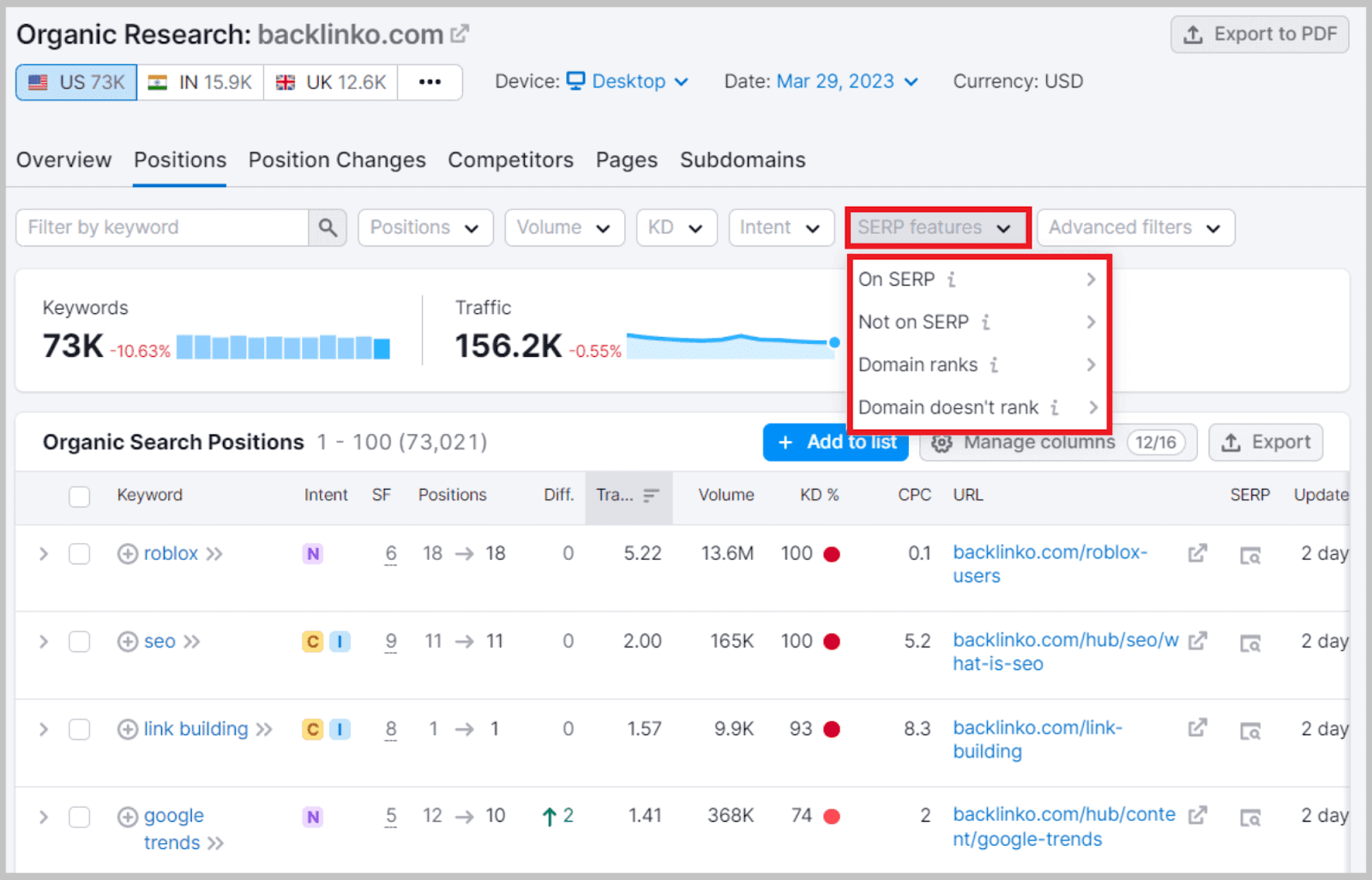
Task: Switch to the Overview tab
Action: click(x=64, y=160)
